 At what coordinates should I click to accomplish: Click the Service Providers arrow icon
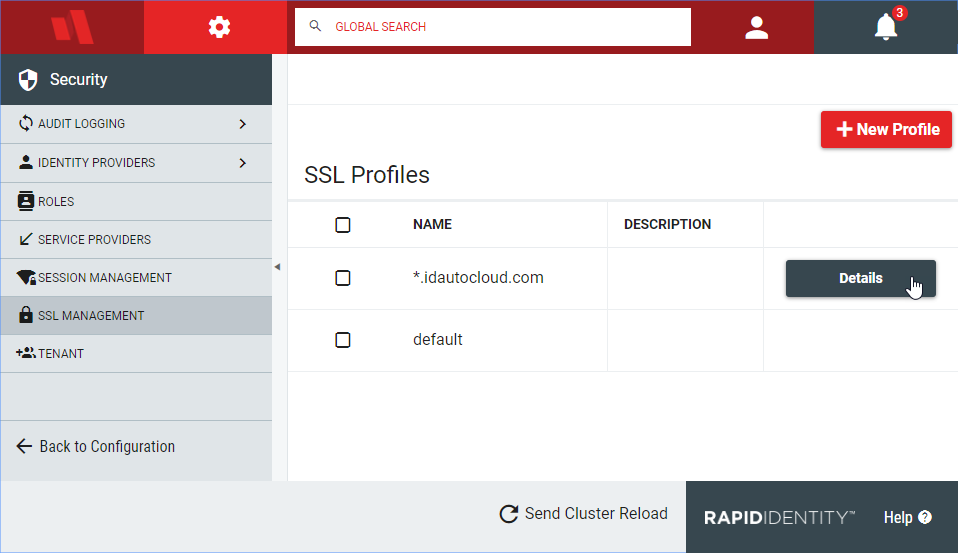point(26,239)
